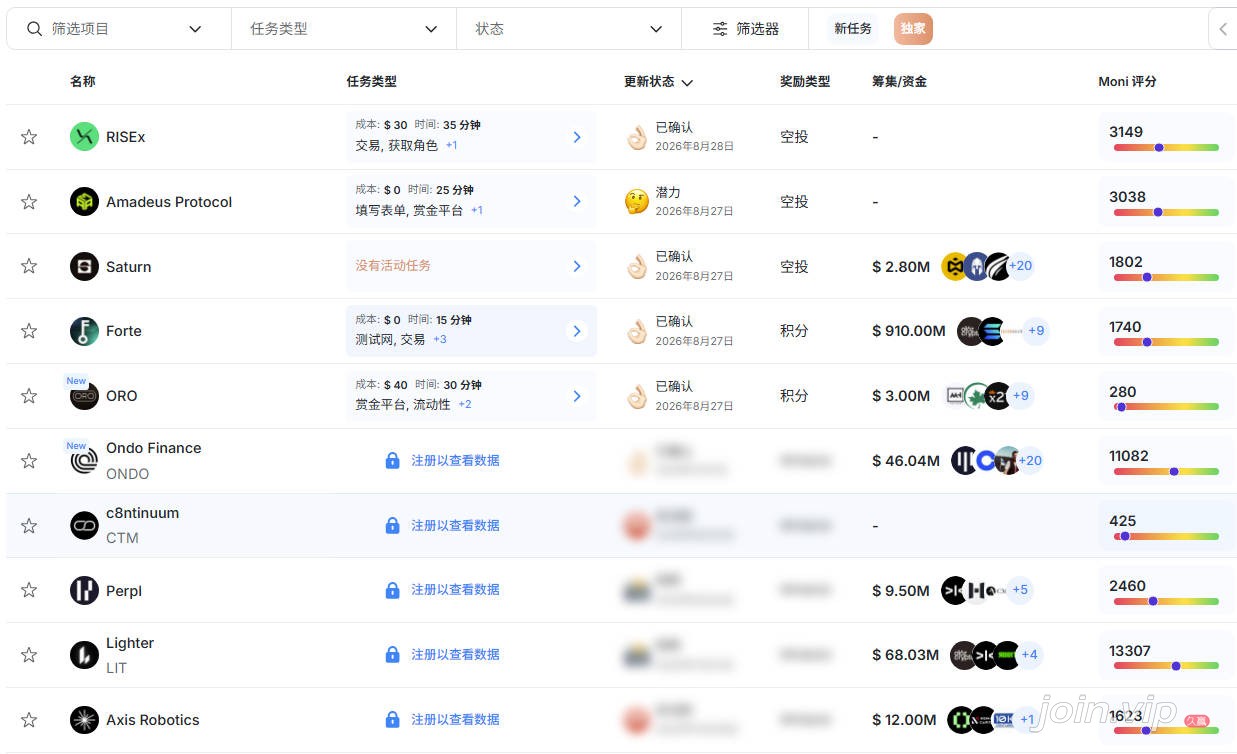This screenshot has height=754, width=1237.
Task: Star the c8ntinuum row
Action: [29, 525]
